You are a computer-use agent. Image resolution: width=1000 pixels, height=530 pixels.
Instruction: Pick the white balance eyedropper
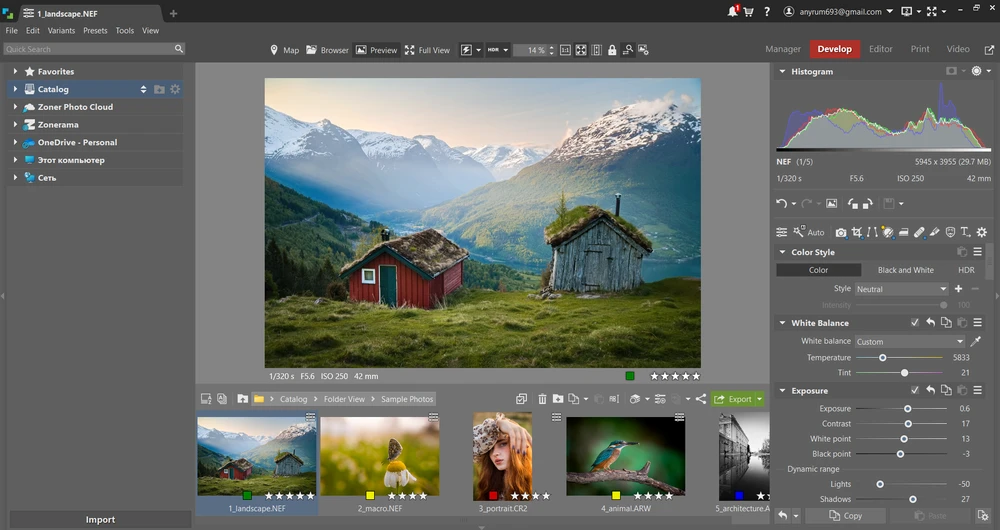point(976,341)
